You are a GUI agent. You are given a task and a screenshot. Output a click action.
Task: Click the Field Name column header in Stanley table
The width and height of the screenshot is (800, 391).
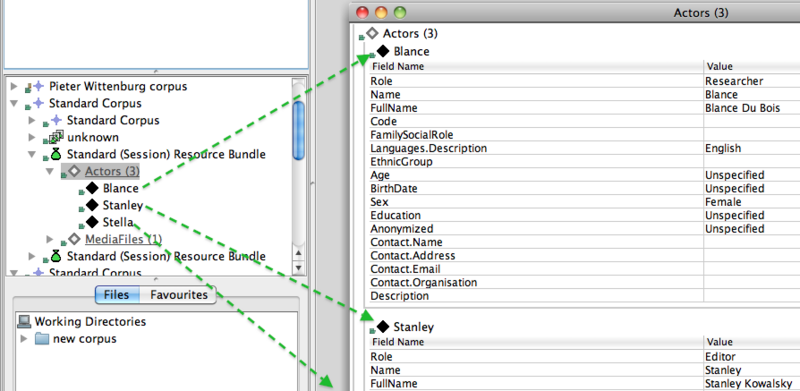(536, 342)
